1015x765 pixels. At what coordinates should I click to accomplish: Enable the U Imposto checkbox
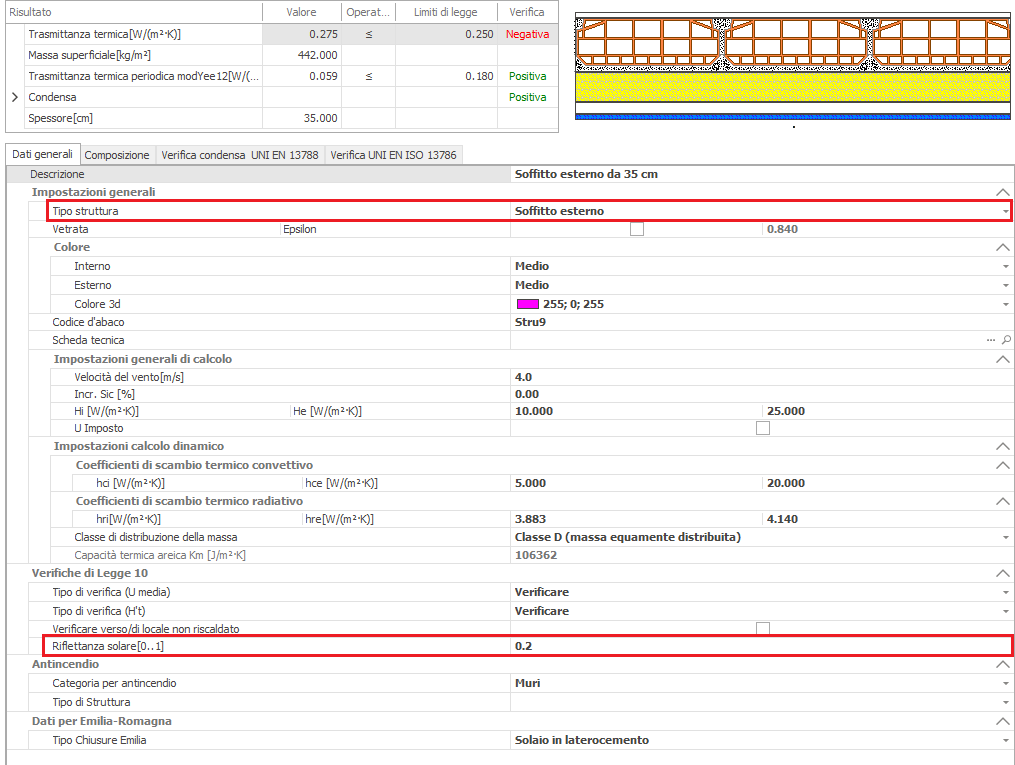pyautogui.click(x=763, y=428)
